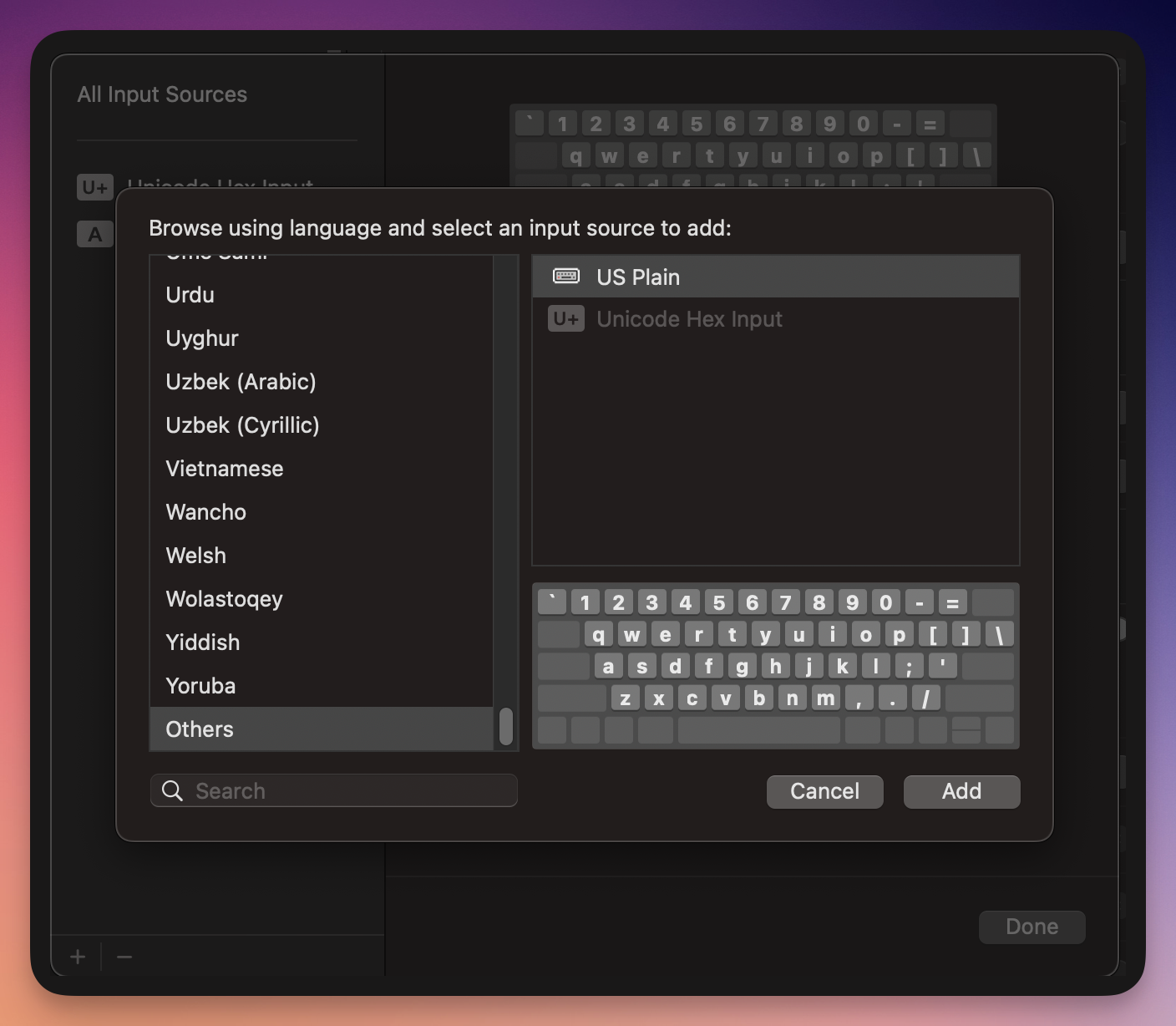Select the US Plain keyboard icon
Image resolution: width=1176 pixels, height=1026 pixels.
[566, 276]
